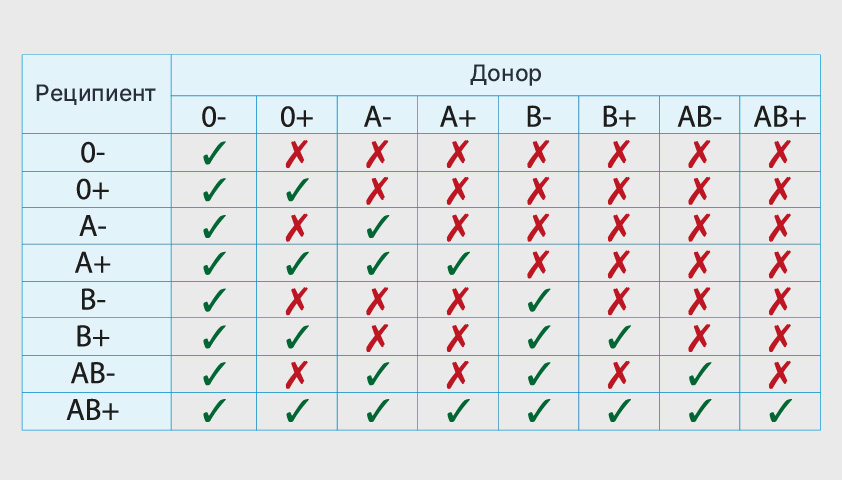Click the red cross for recipient AB- donor 0+

pyautogui.click(x=296, y=374)
